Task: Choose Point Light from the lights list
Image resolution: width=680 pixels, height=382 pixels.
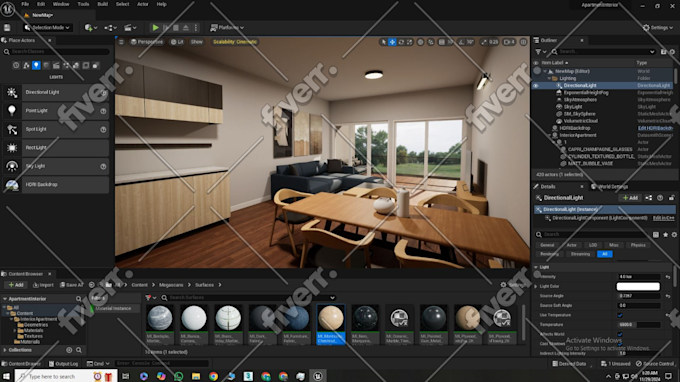Action: [56, 111]
